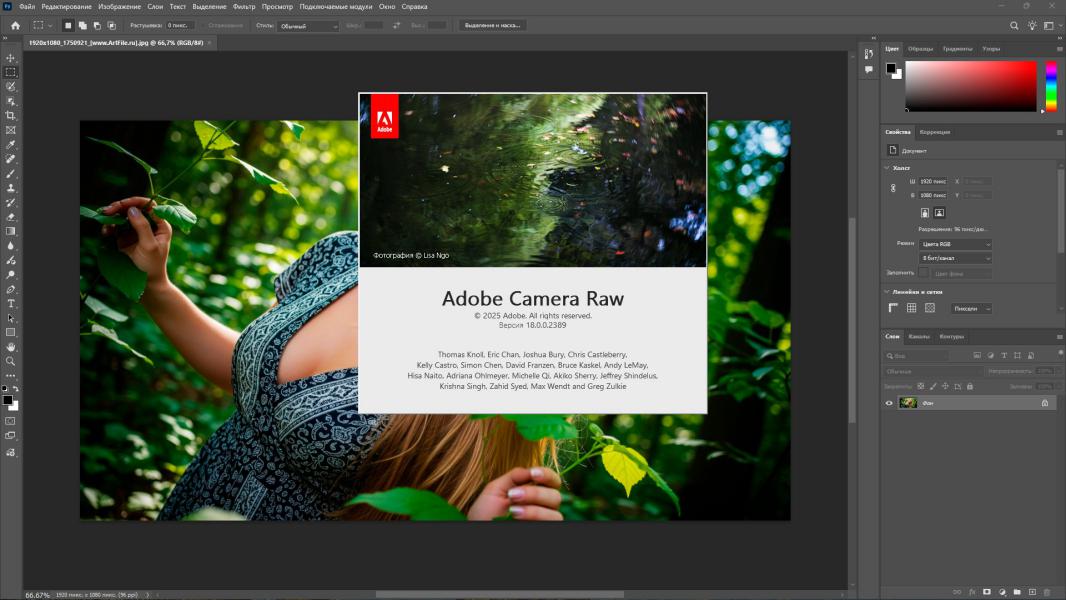This screenshot has height=600, width=1066.
Task: Toggle the grid icon in Properties
Action: click(x=911, y=308)
